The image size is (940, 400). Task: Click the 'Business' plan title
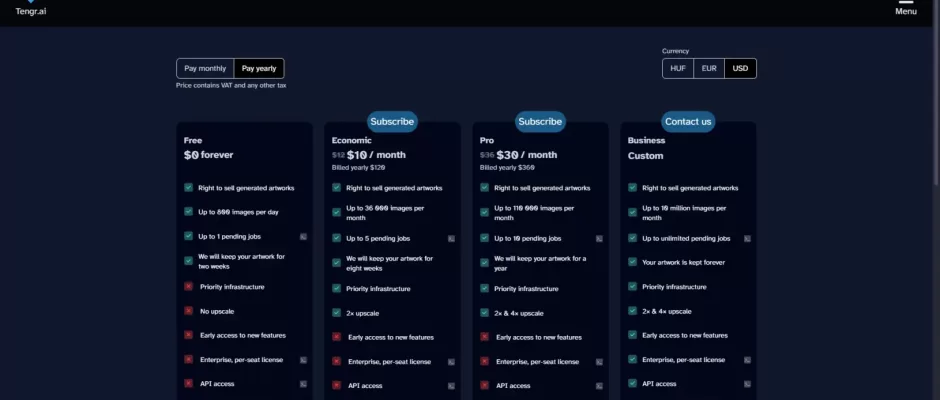coord(646,140)
